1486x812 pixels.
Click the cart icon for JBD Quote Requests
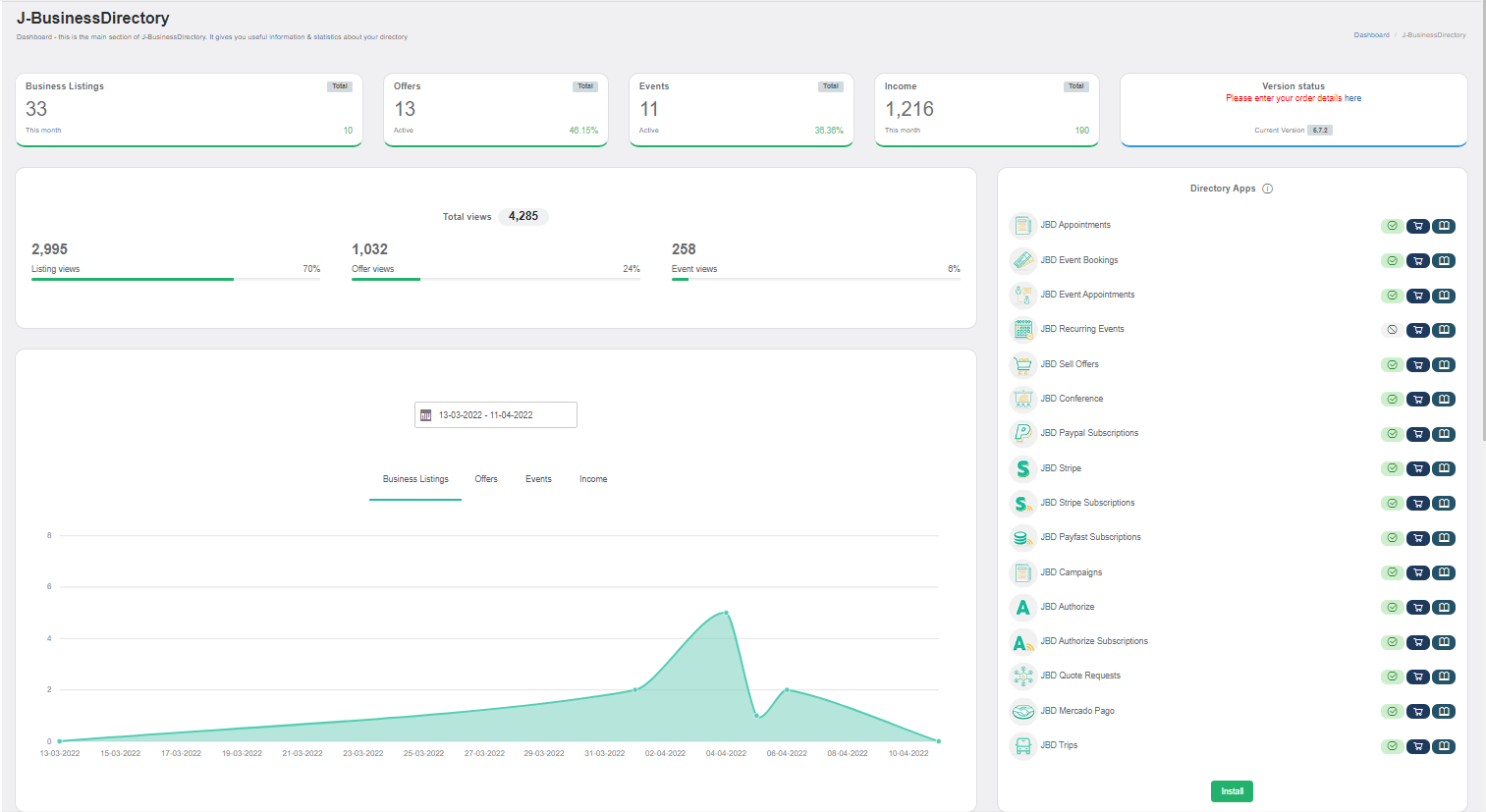point(1417,677)
